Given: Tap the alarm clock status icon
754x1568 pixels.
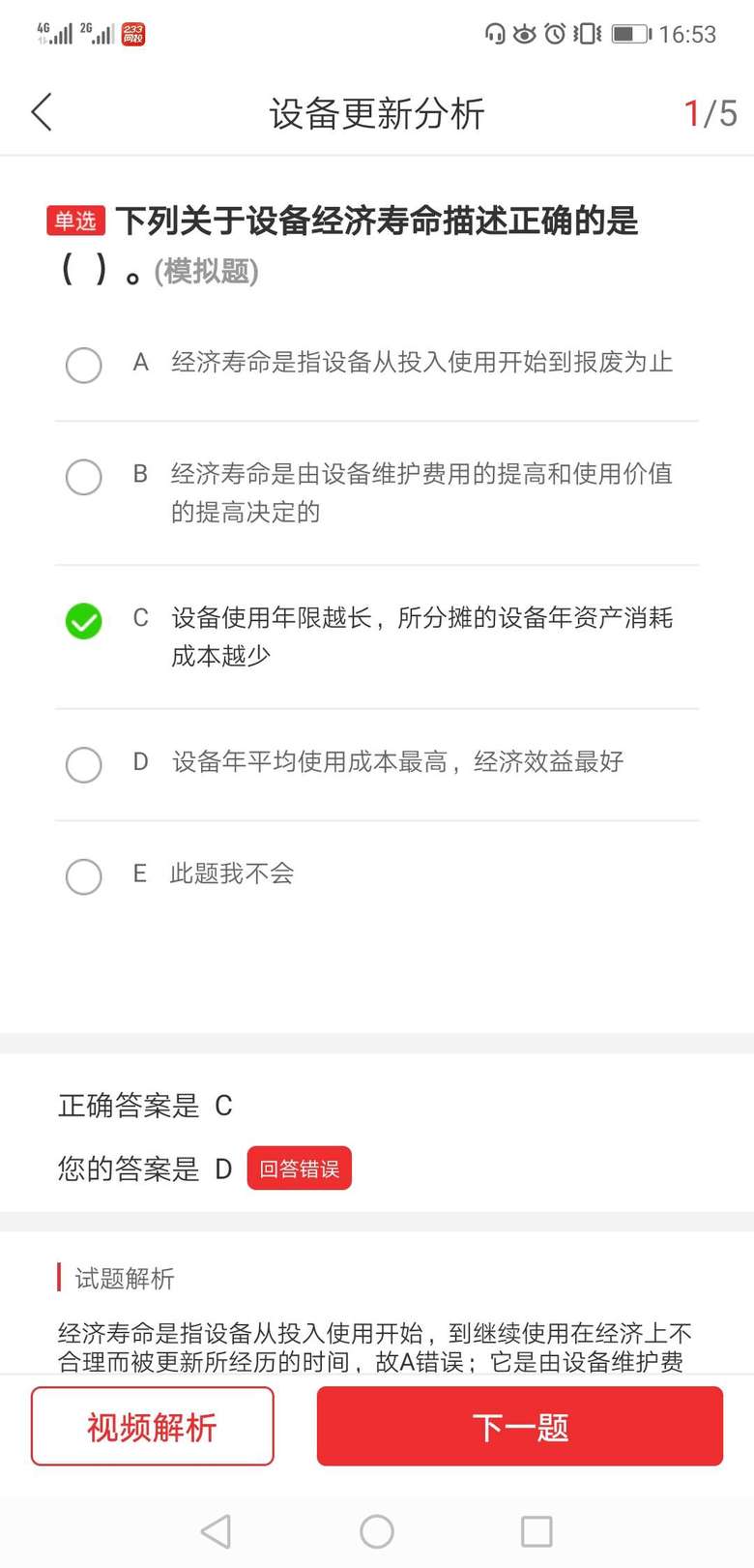Looking at the screenshot, I should 555,35.
